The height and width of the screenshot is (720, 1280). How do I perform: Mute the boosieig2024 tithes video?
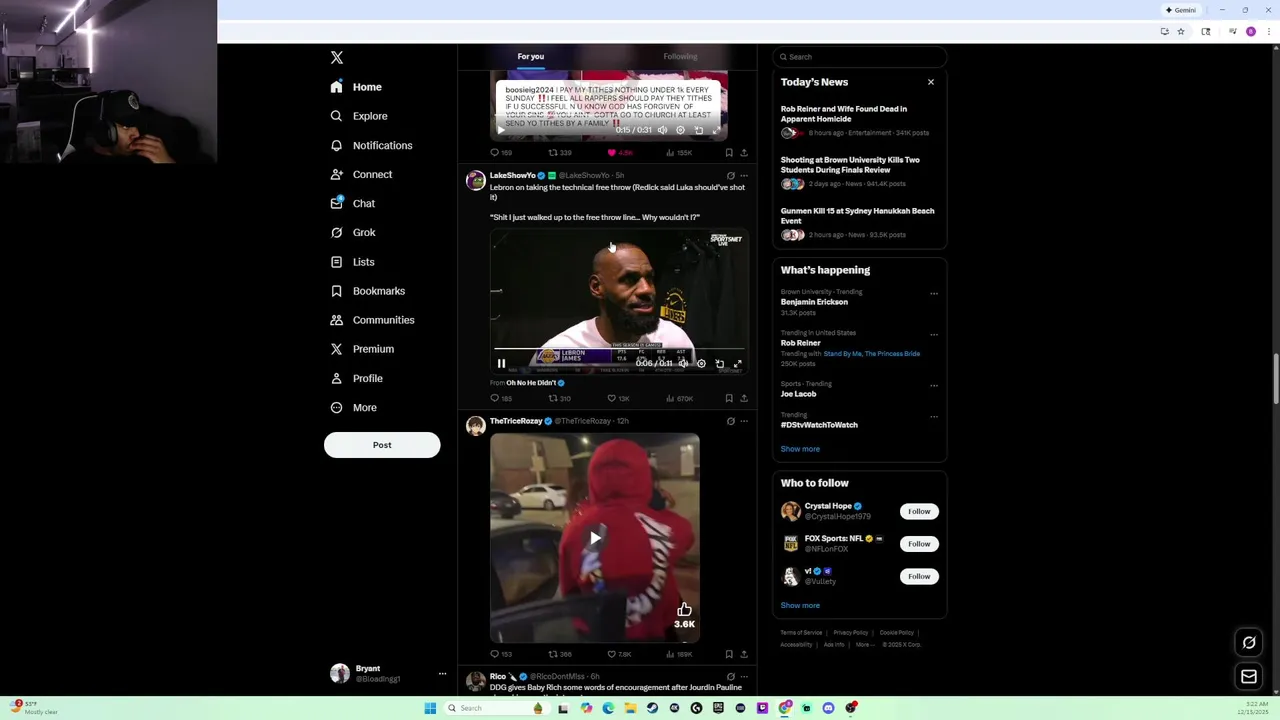(x=662, y=130)
